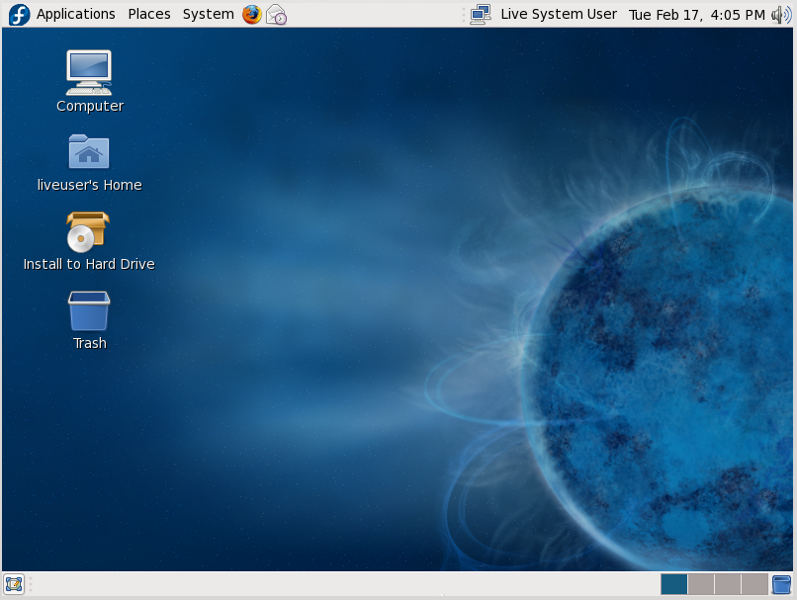Open the Applications menu
The height and width of the screenshot is (600, 797).
(x=76, y=14)
